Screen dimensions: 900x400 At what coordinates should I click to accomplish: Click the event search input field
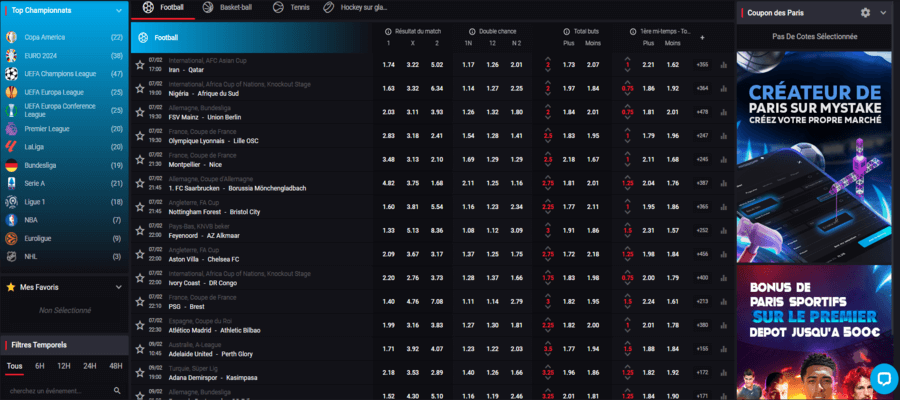[x=60, y=391]
